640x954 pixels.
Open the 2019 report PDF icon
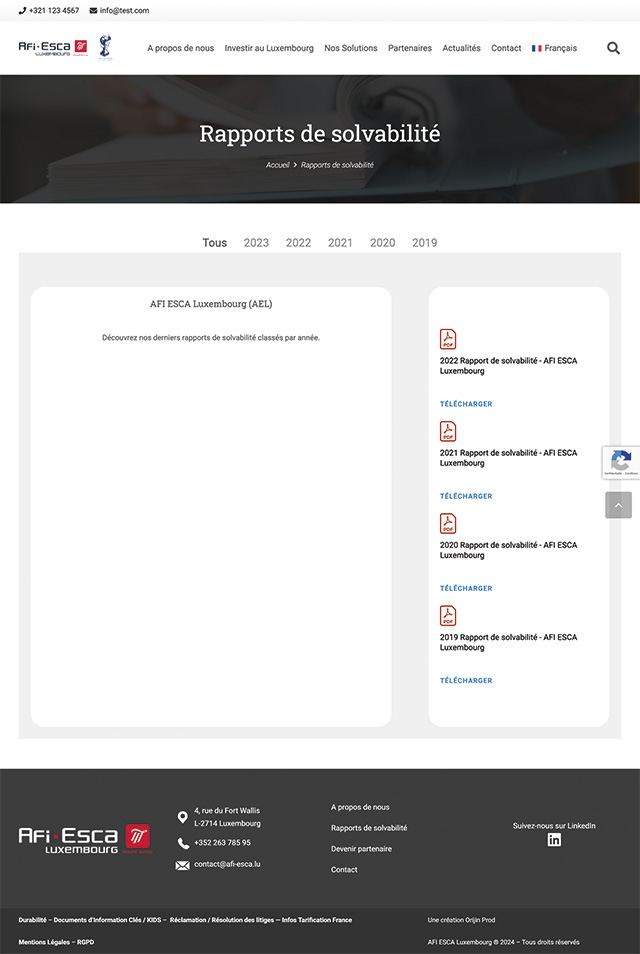pyautogui.click(x=448, y=616)
